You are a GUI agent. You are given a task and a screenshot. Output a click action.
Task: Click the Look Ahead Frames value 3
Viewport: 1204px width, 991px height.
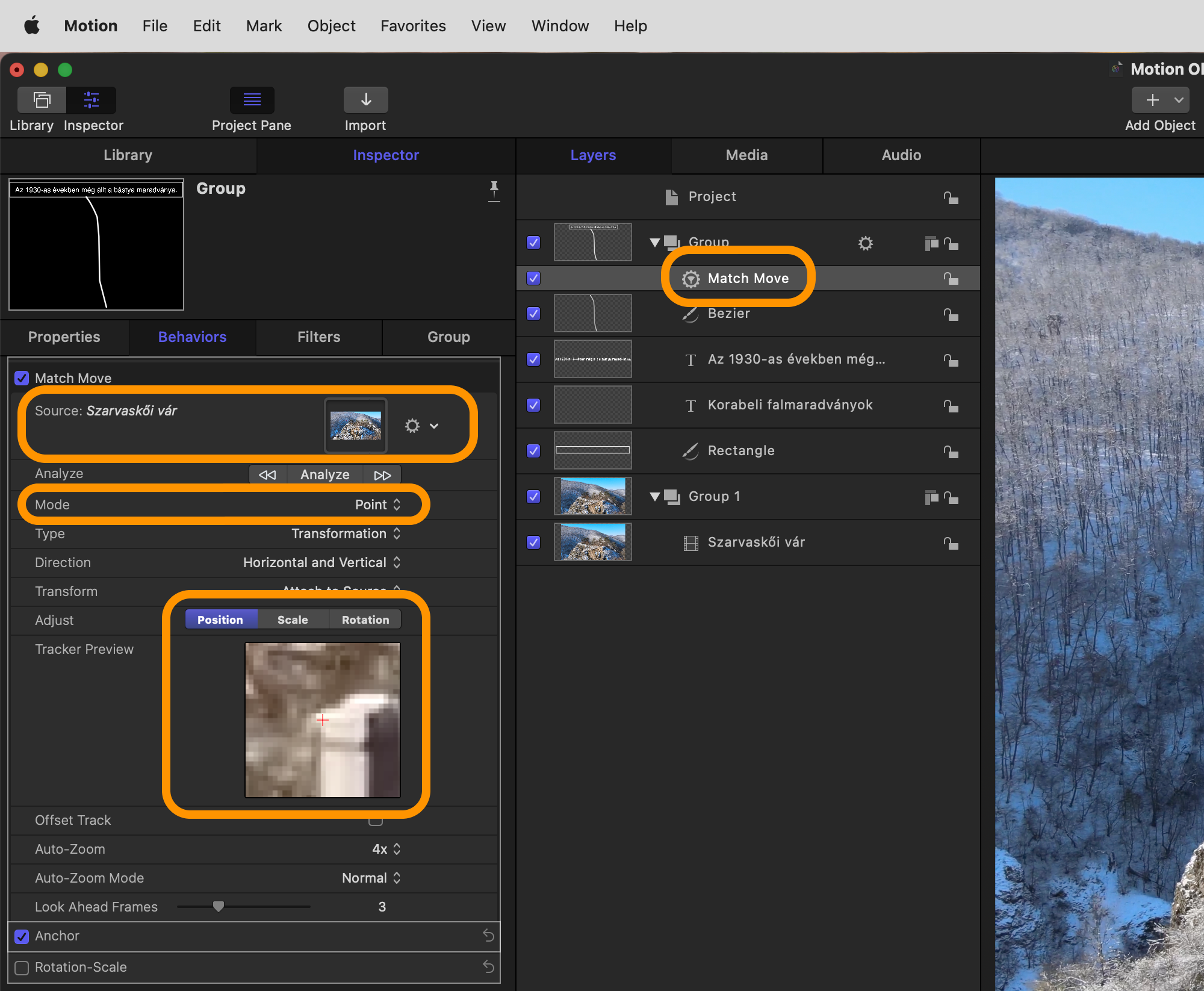tap(382, 907)
